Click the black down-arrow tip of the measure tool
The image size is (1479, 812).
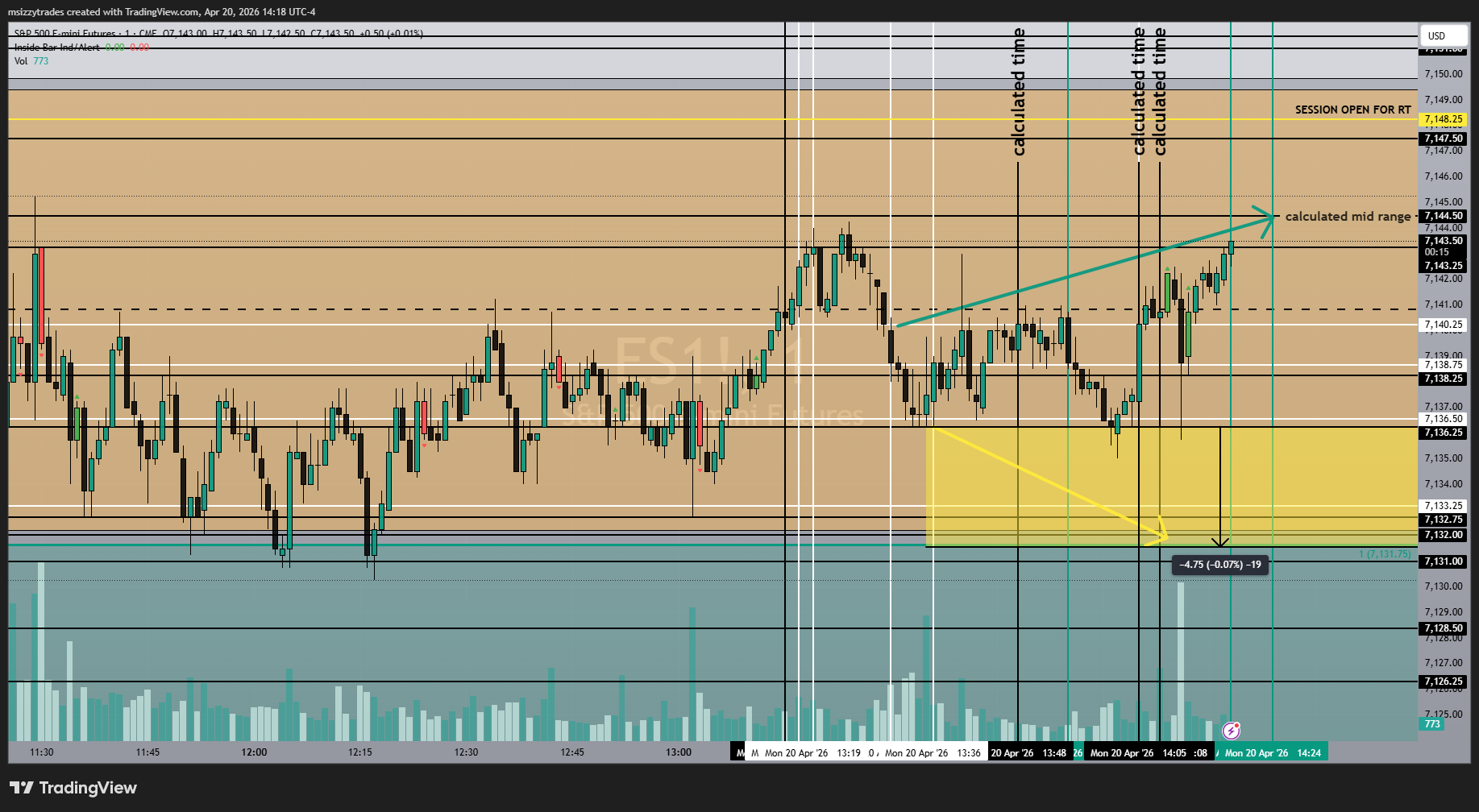[x=1220, y=542]
